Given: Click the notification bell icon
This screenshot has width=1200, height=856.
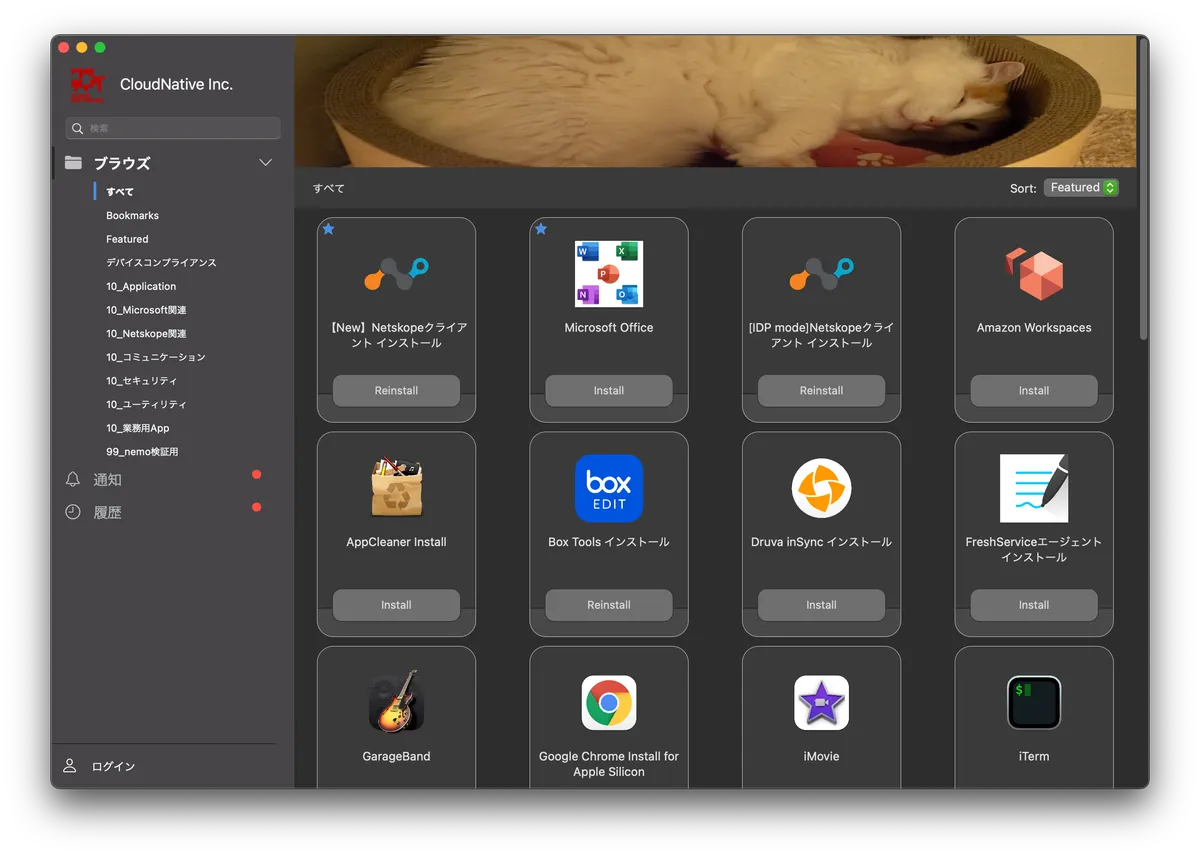Looking at the screenshot, I should point(72,480).
